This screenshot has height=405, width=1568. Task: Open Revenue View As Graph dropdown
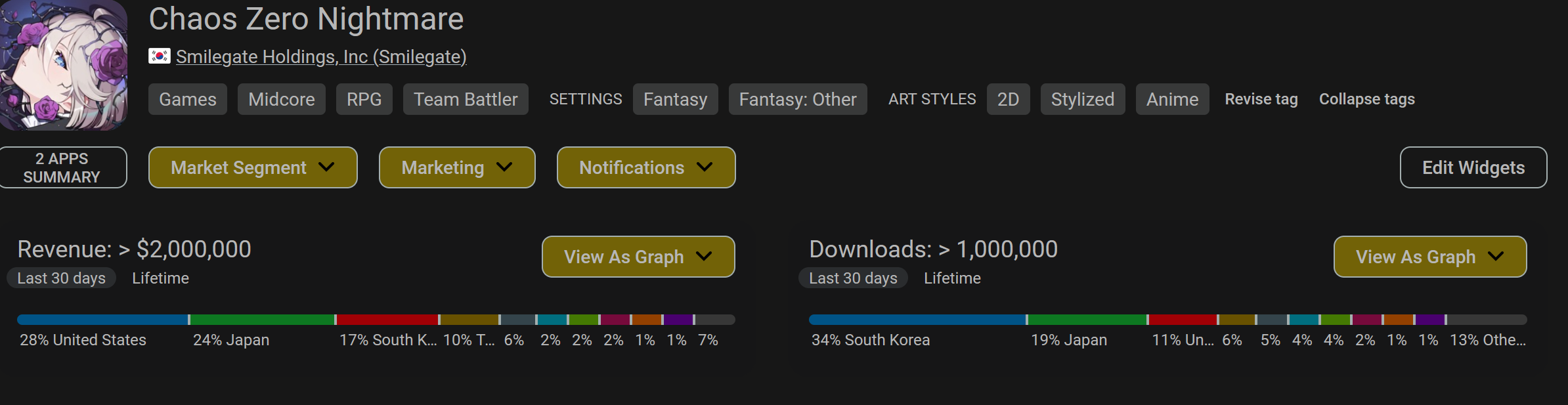click(x=638, y=257)
